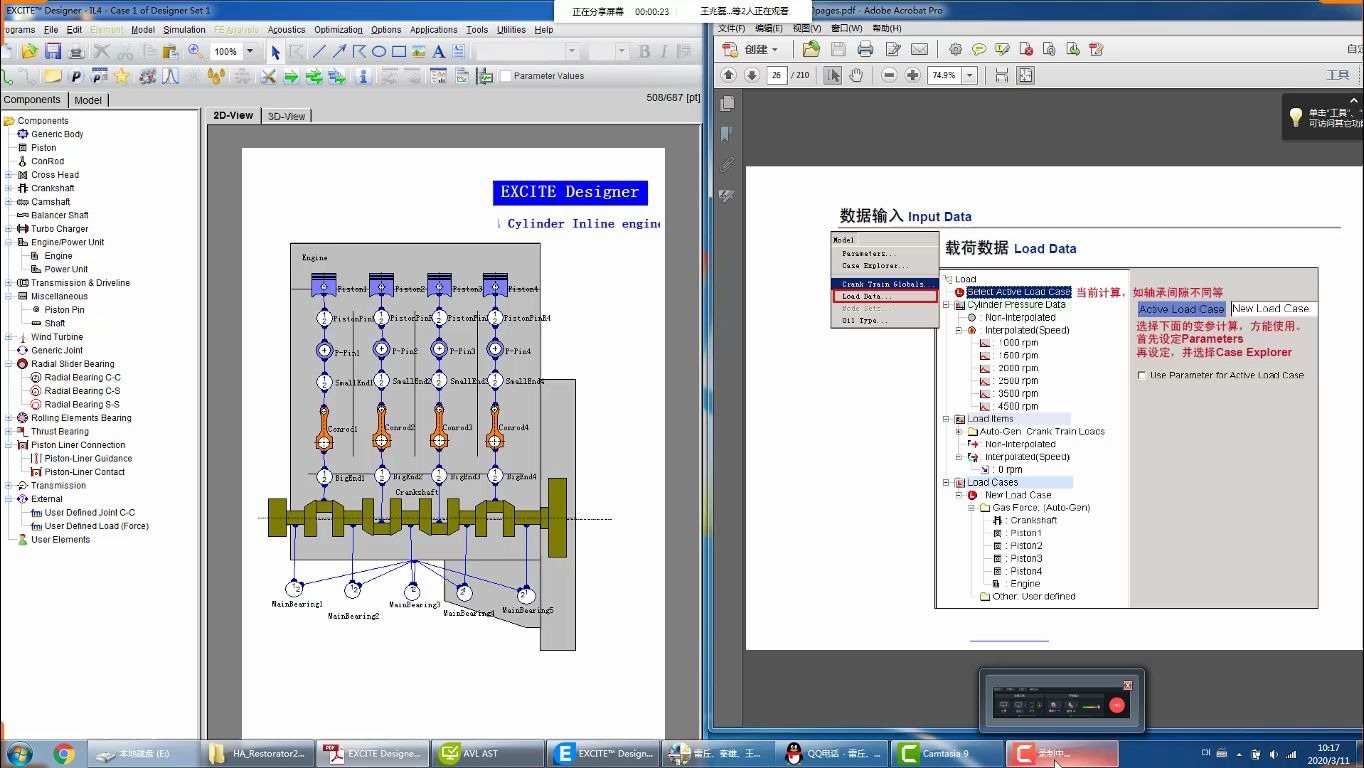The image size is (1364, 768).
Task: Click the red record button on recorder widget
Action: coord(1117,705)
